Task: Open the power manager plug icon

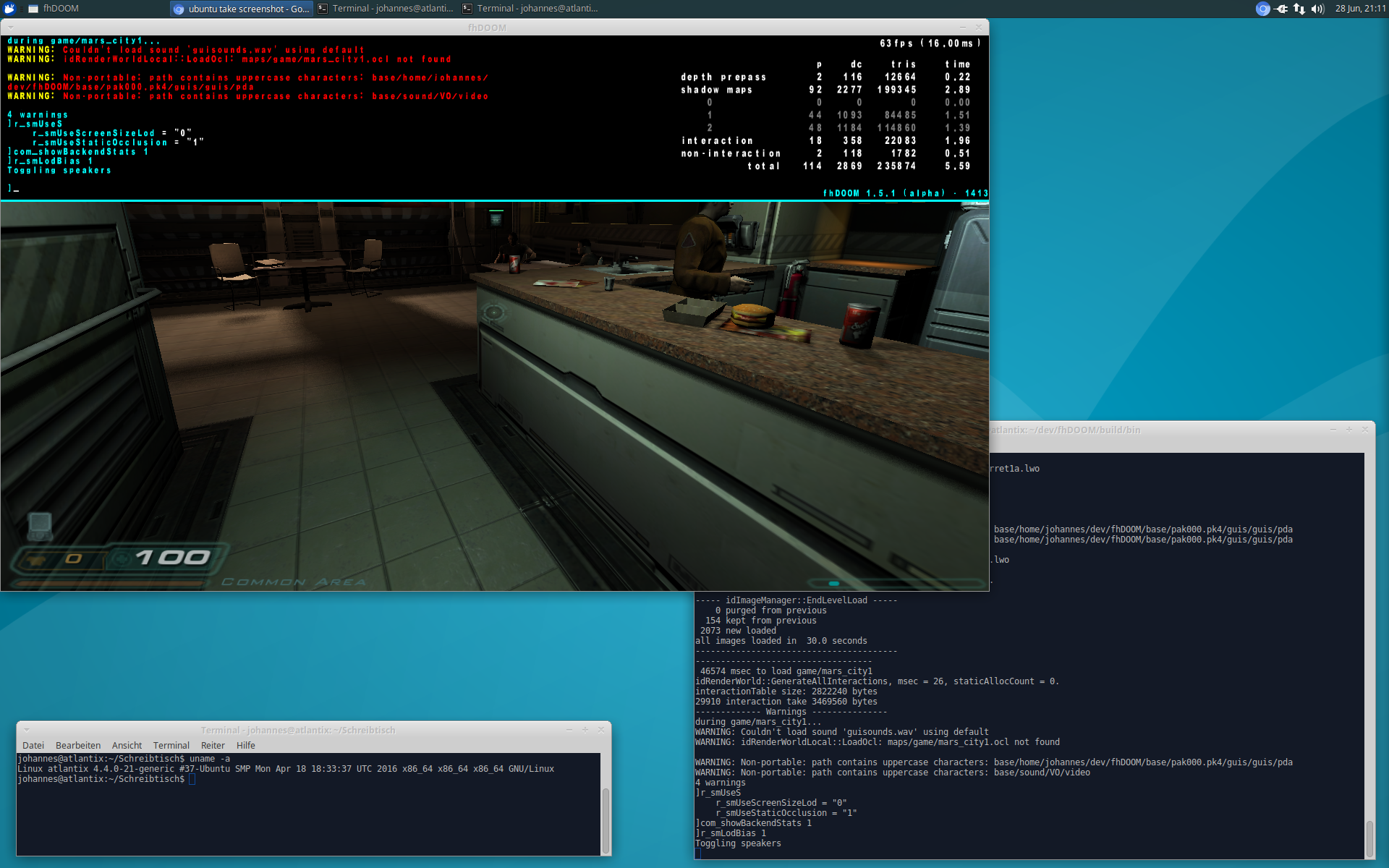Action: (x=1281, y=9)
